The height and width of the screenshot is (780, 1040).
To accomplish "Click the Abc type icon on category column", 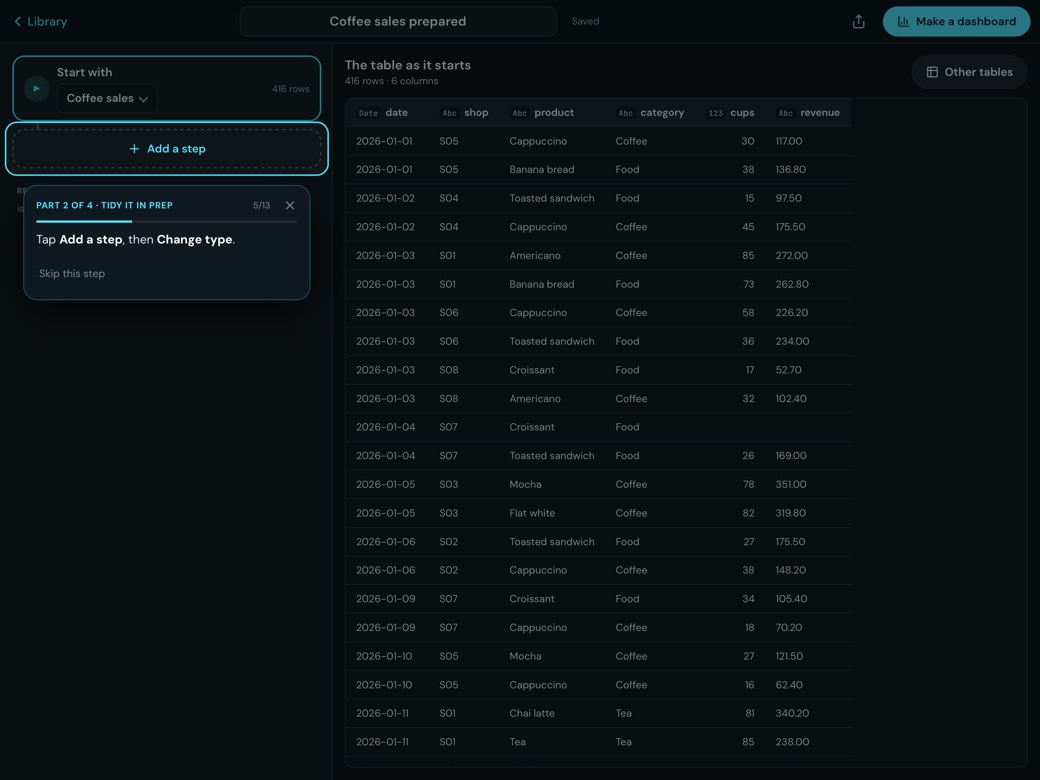I will pyautogui.click(x=625, y=113).
